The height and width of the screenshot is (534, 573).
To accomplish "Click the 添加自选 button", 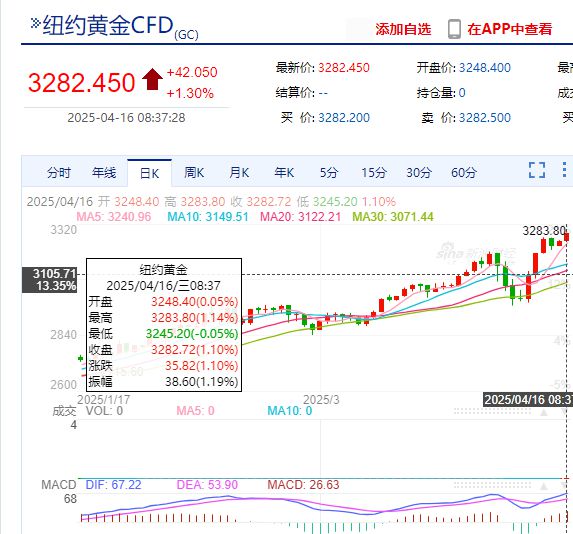I will 403,29.
